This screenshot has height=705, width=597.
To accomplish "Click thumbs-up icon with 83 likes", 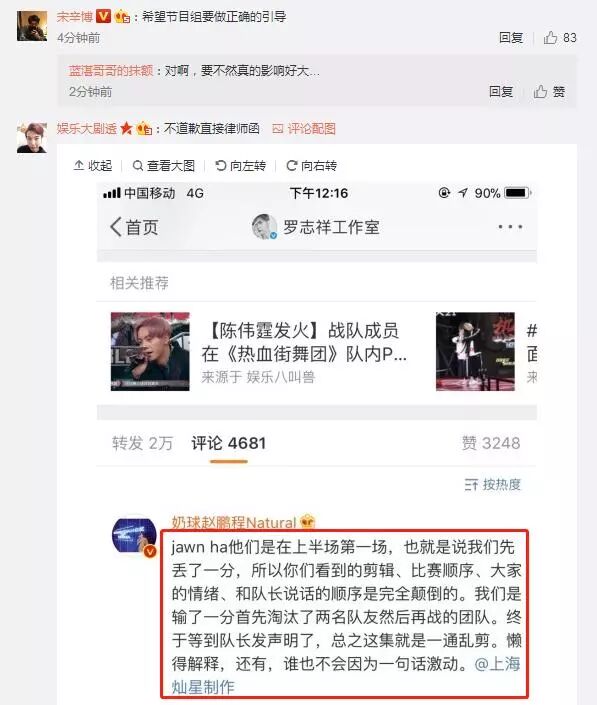I will pyautogui.click(x=550, y=37).
